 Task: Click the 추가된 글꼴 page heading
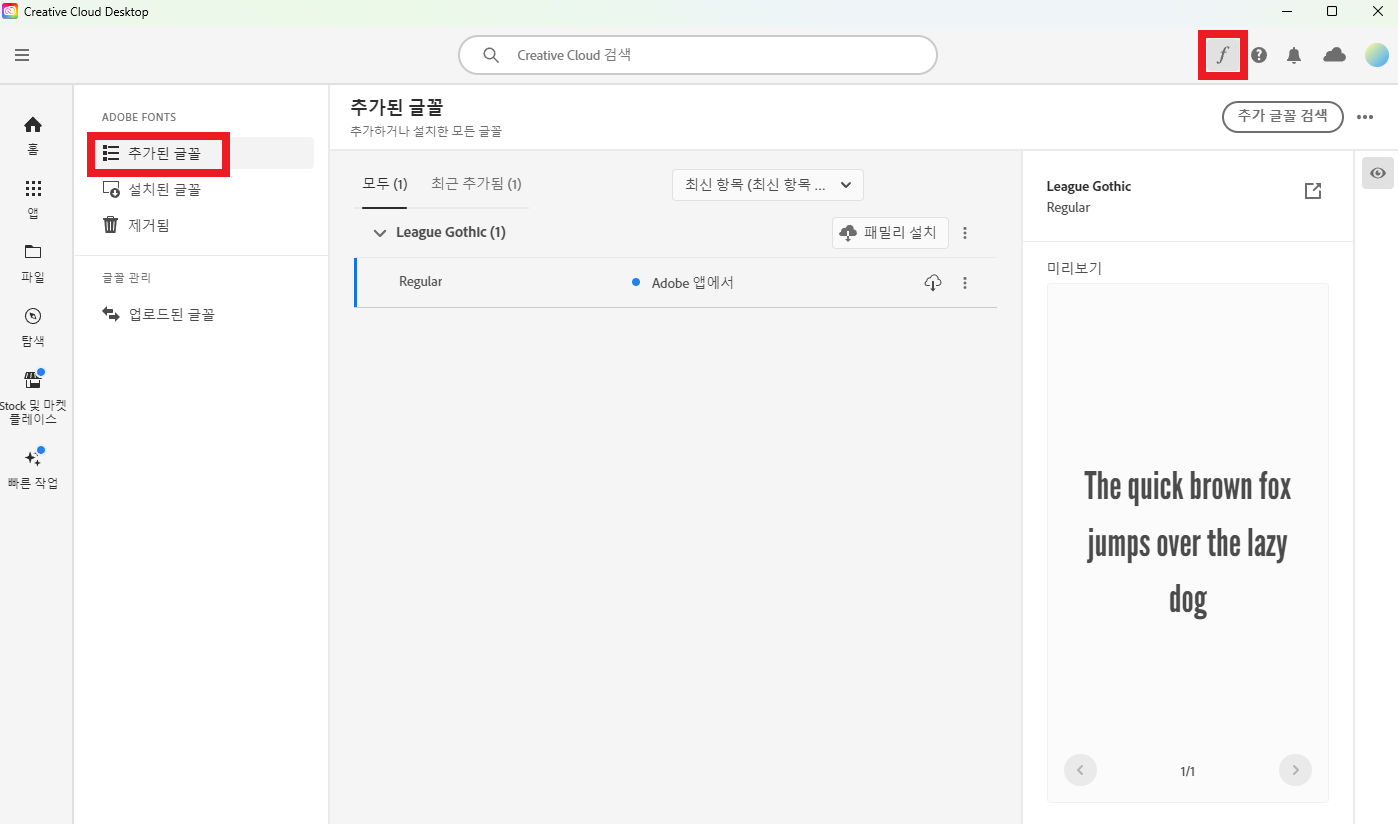pos(396,107)
